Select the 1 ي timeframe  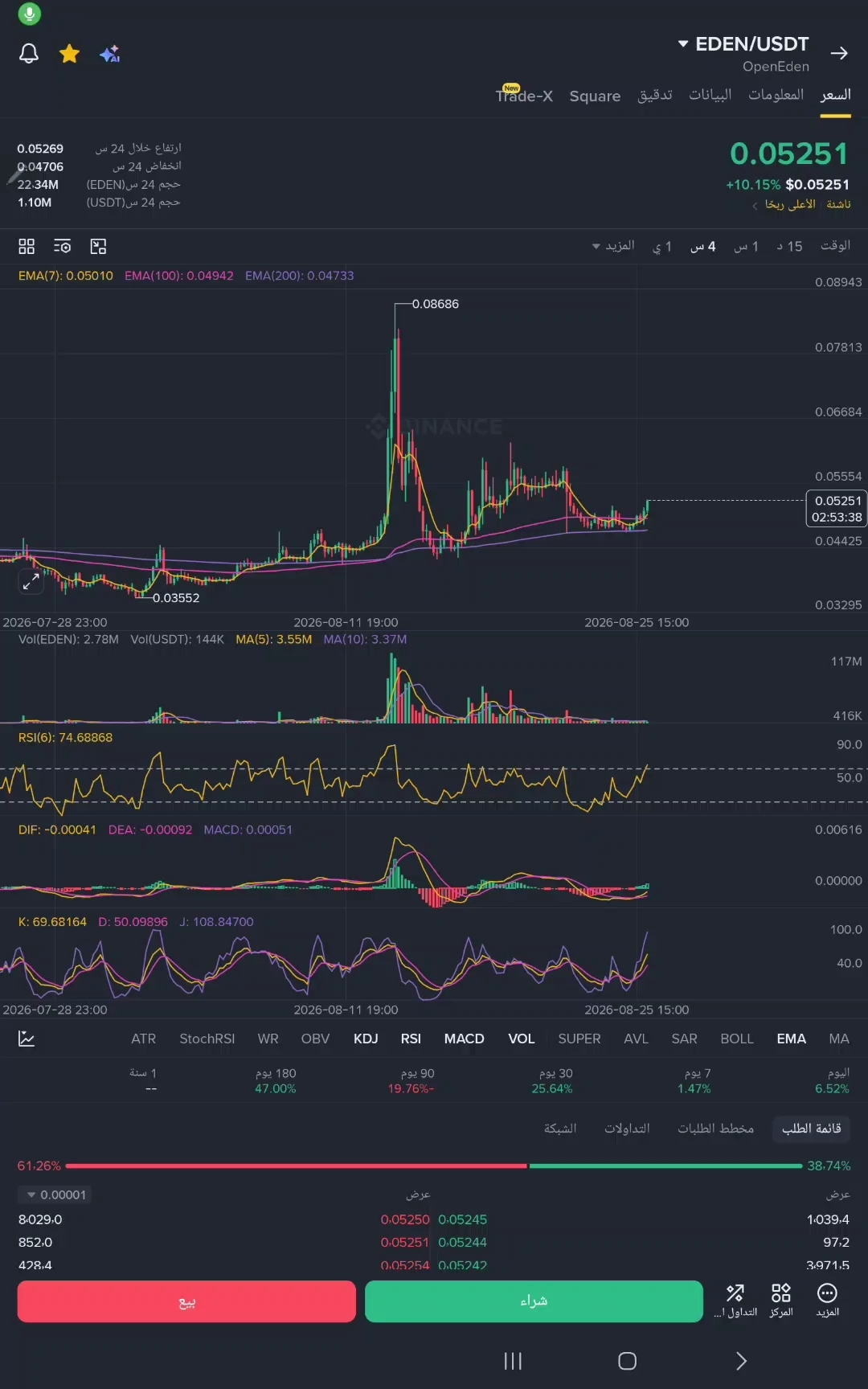coord(662,246)
